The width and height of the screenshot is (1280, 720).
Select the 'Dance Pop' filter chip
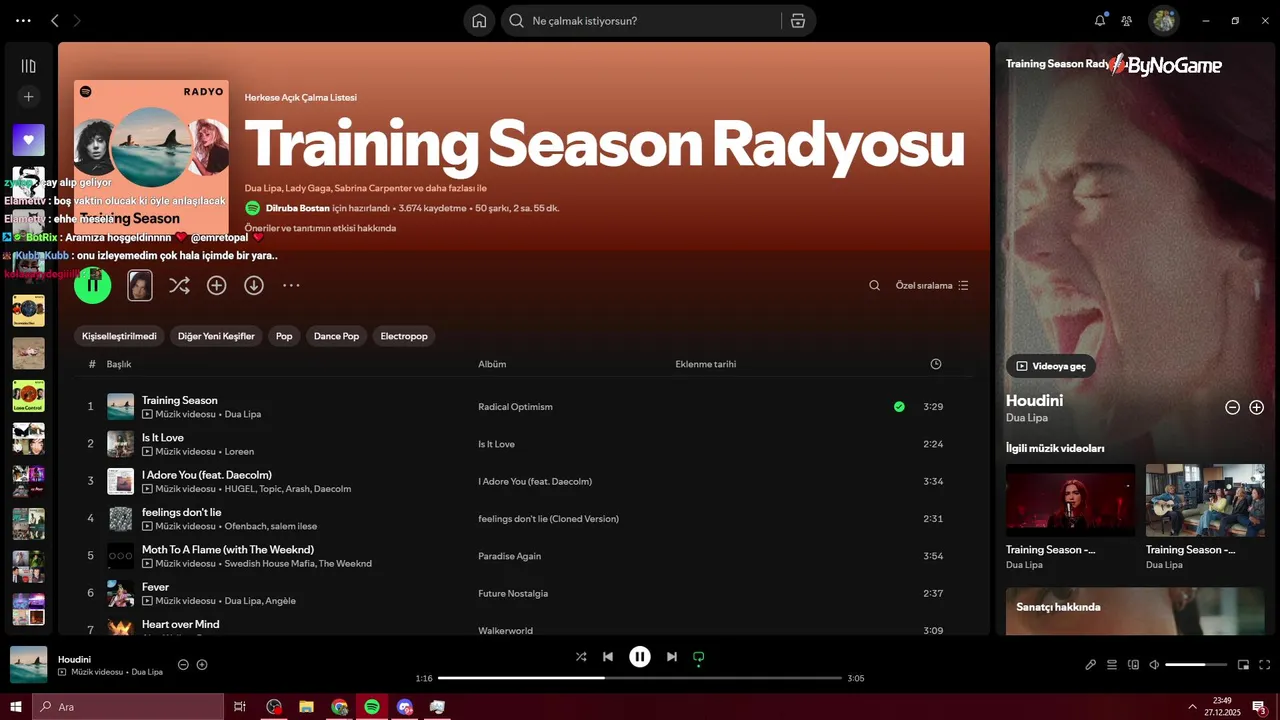[x=336, y=336]
